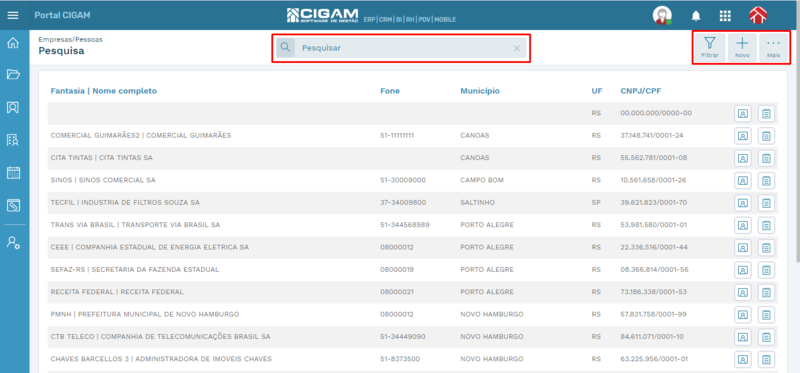Sort by the Município column header

coord(480,91)
